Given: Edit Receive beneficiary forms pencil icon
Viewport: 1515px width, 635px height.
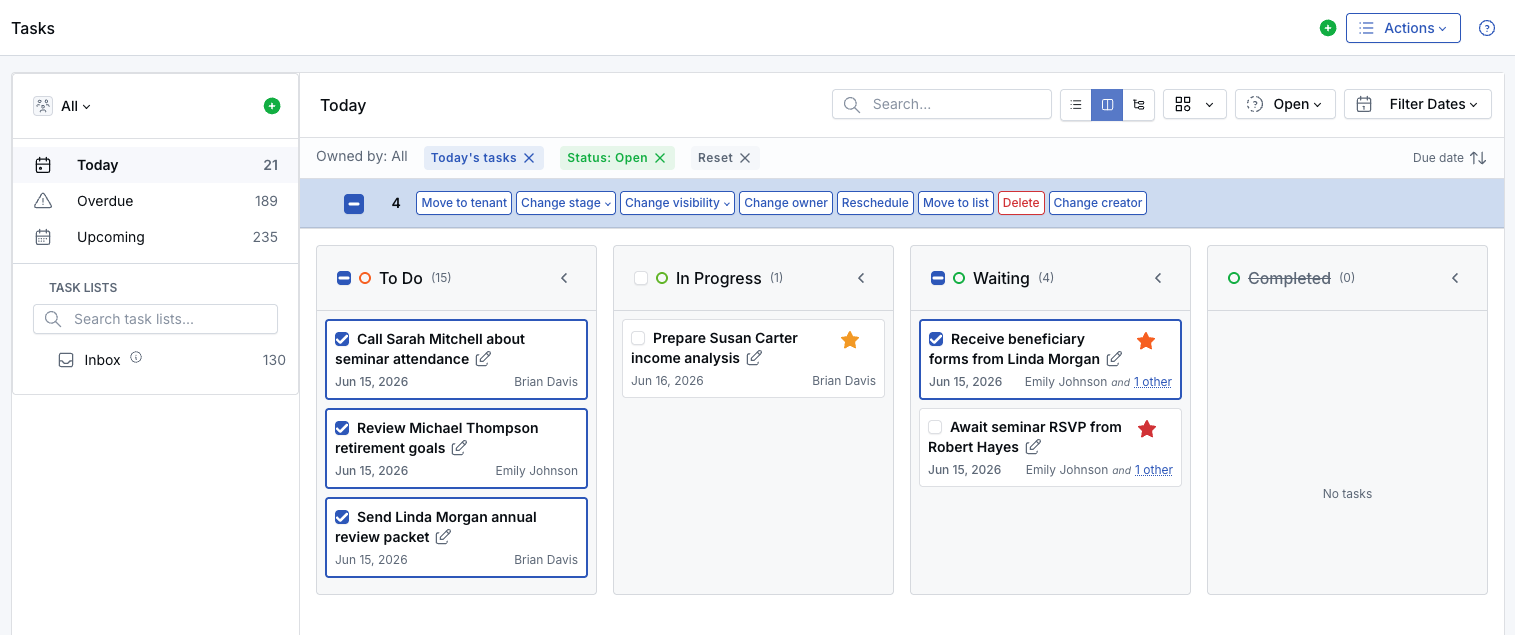Looking at the screenshot, I should [1114, 359].
